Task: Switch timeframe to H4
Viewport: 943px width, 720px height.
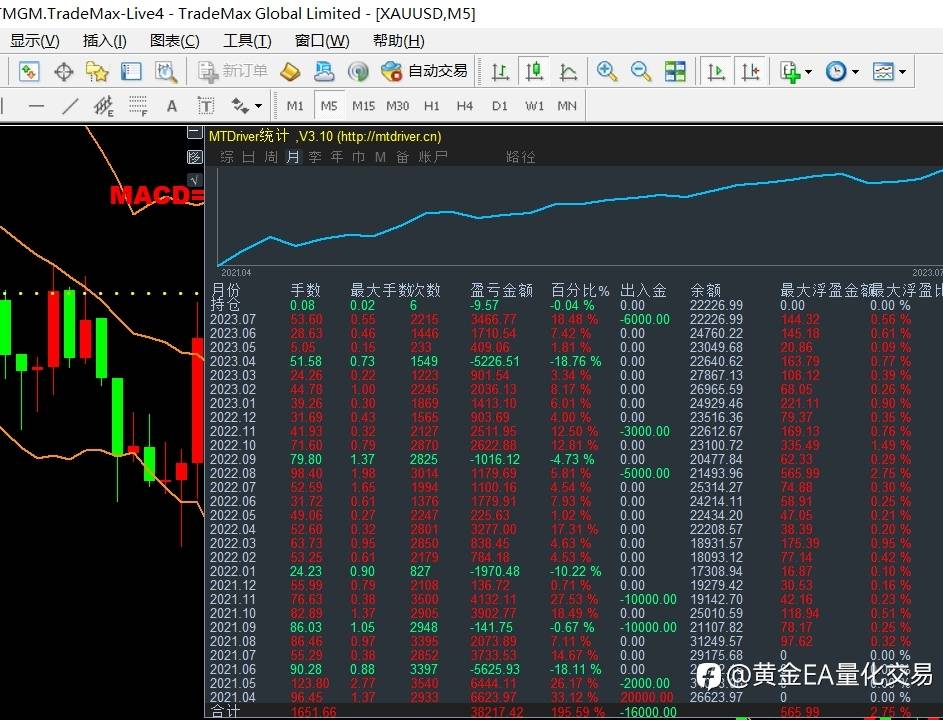Action: pos(464,106)
